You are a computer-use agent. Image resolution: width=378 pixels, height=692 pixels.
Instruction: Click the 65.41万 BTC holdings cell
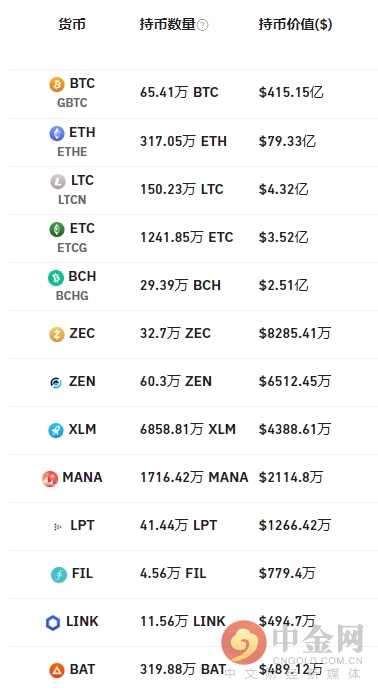point(179,93)
